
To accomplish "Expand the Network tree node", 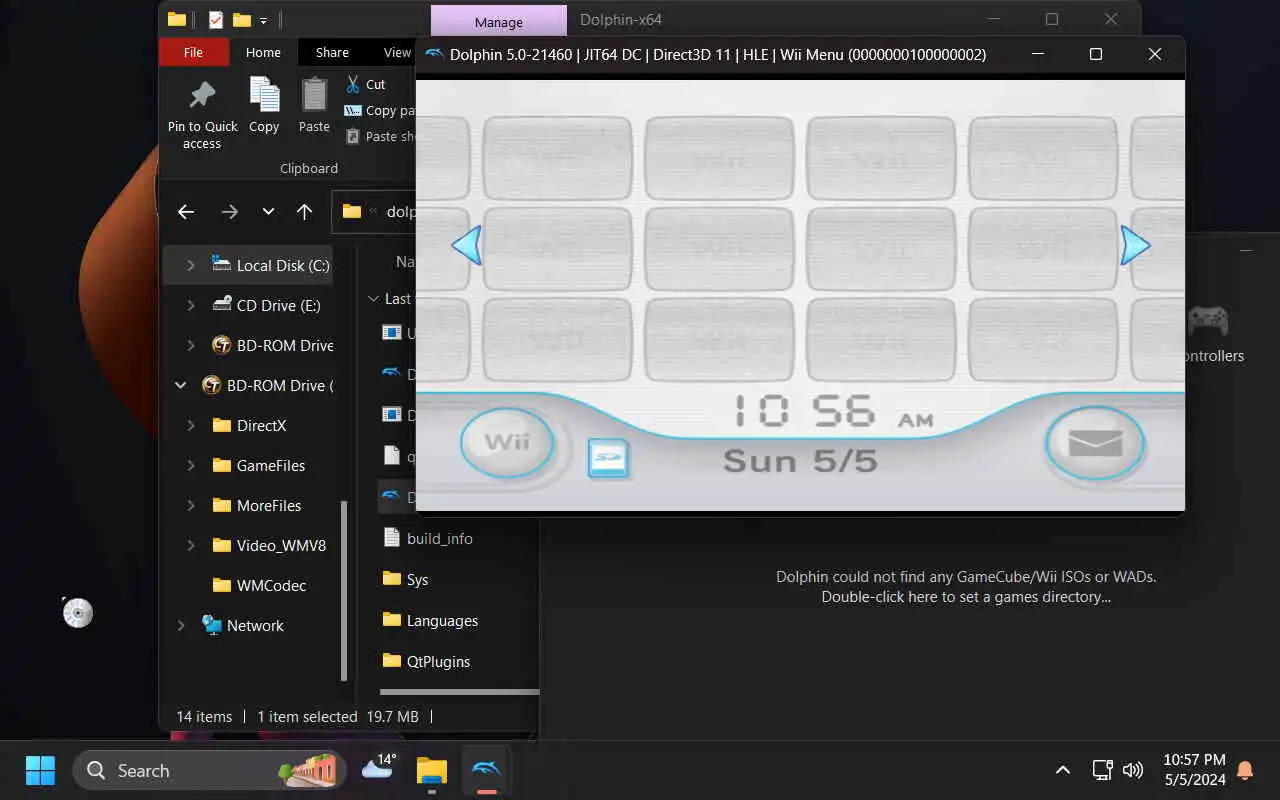I will tap(181, 625).
